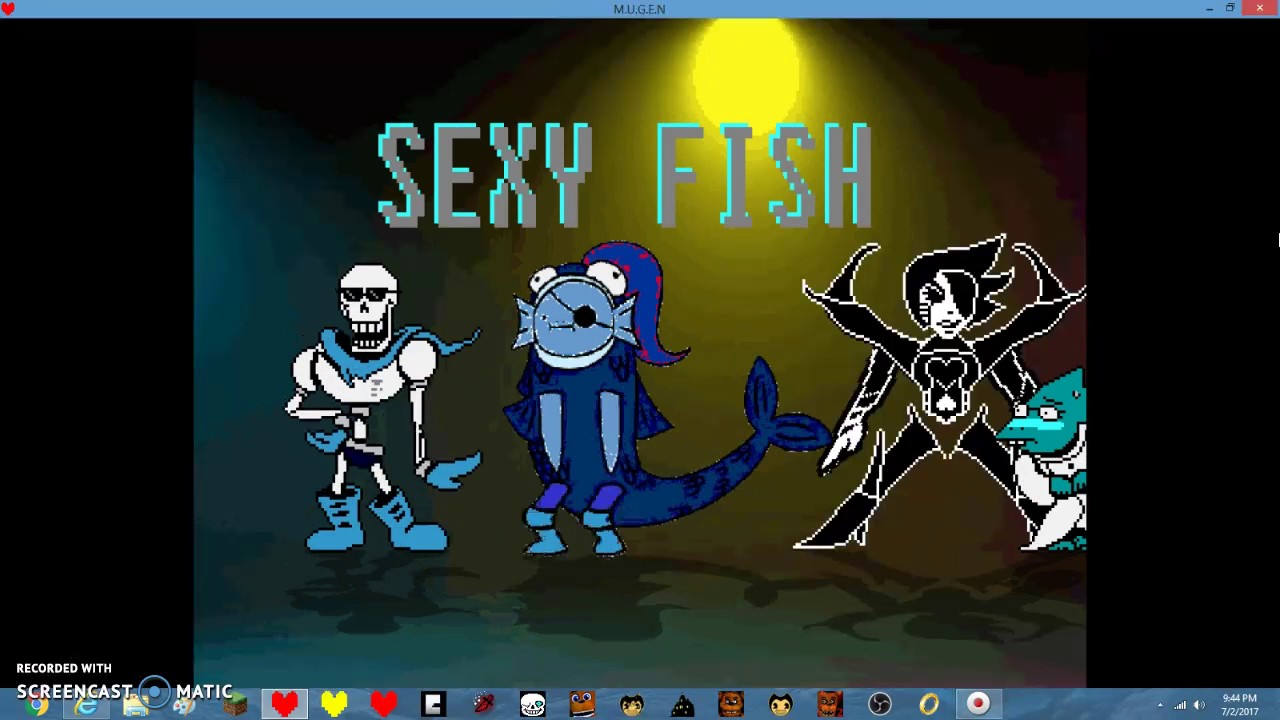
Task: Open Bendy icon between the two Freddy icons
Action: [780, 704]
